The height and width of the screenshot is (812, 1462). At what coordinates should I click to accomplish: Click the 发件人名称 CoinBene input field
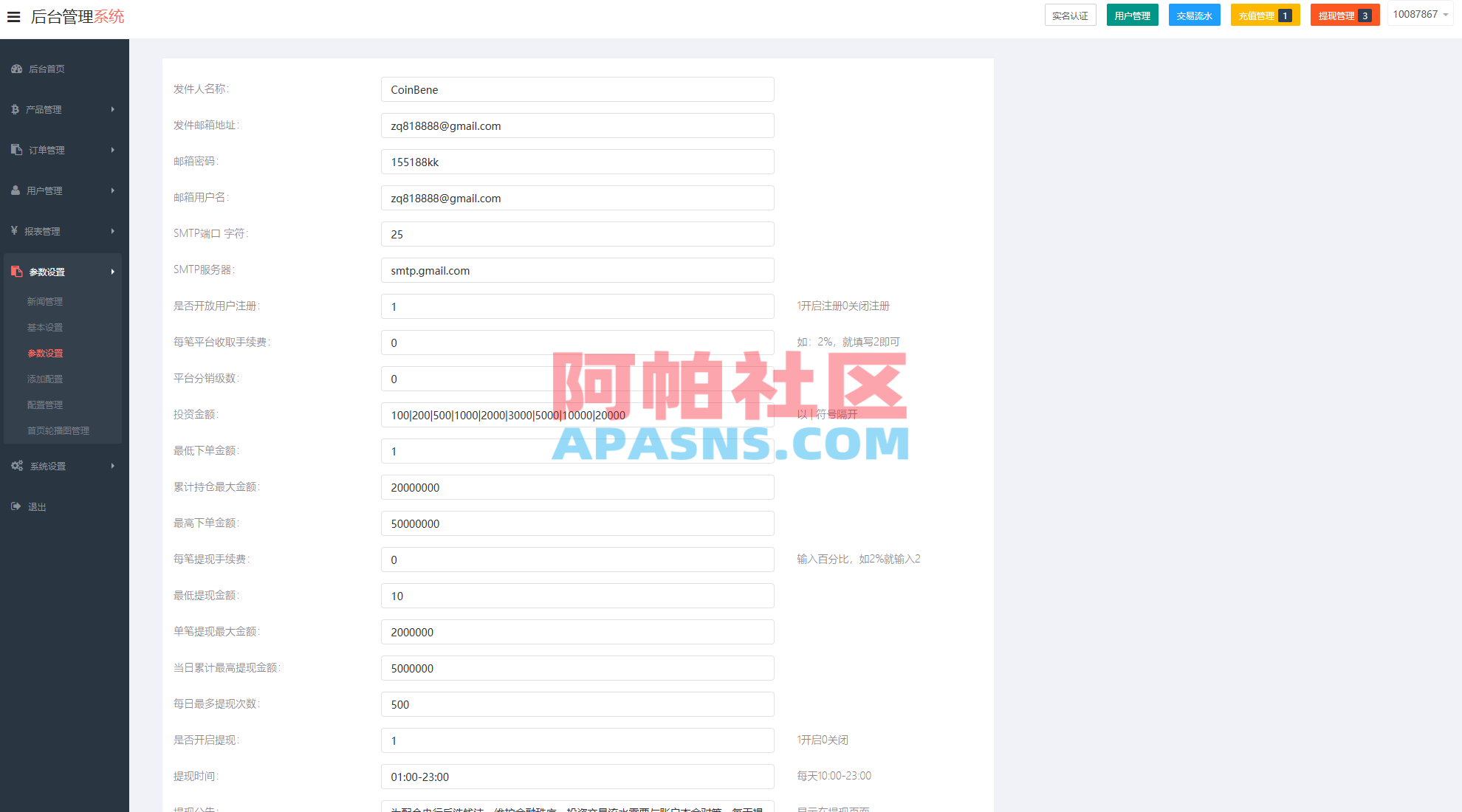577,89
